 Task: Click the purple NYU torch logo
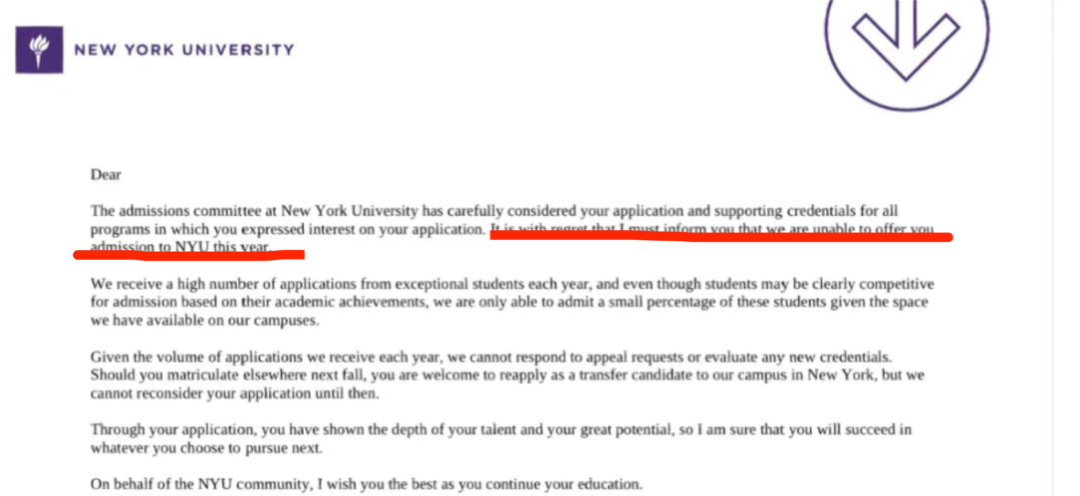tap(39, 50)
